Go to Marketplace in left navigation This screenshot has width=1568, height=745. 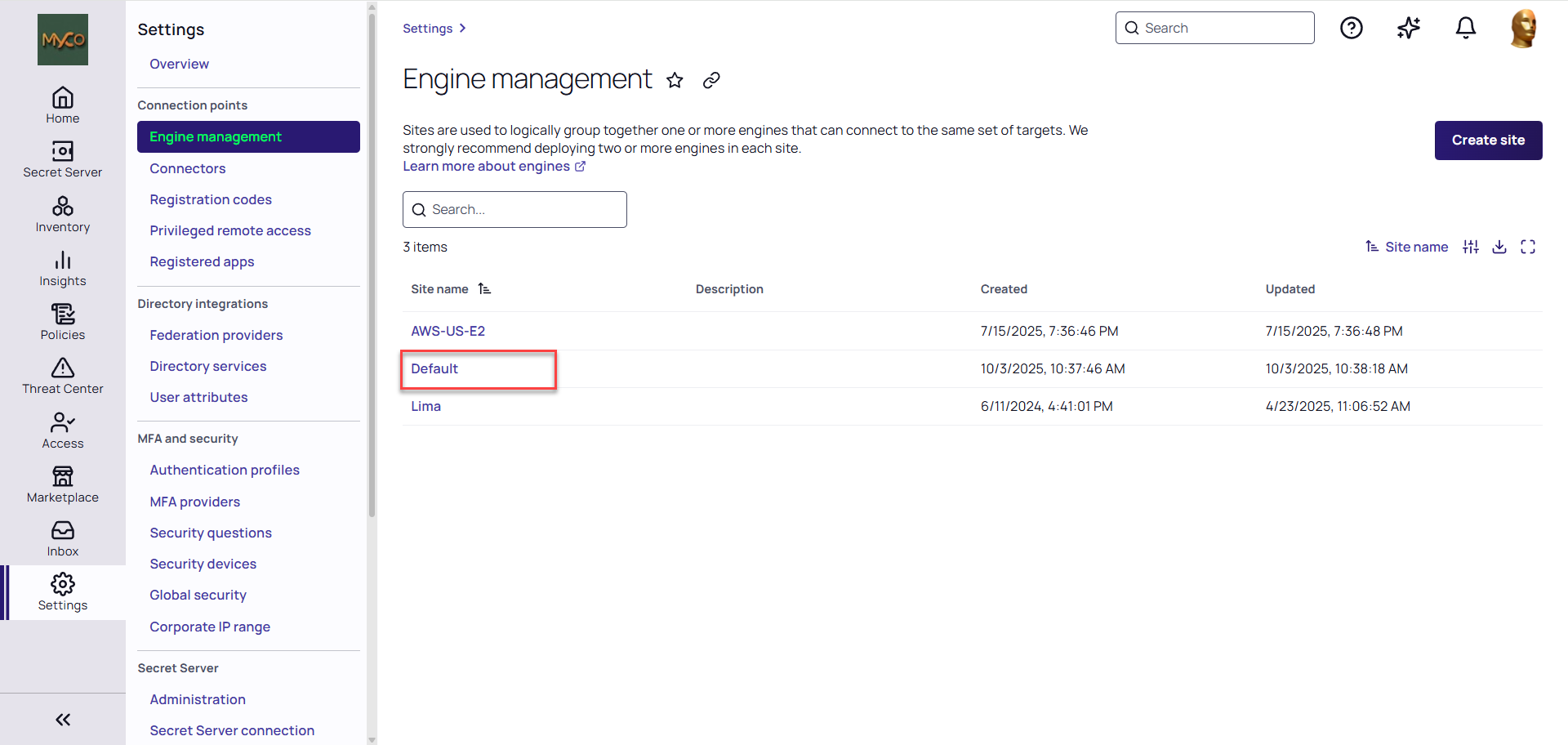coord(63,485)
